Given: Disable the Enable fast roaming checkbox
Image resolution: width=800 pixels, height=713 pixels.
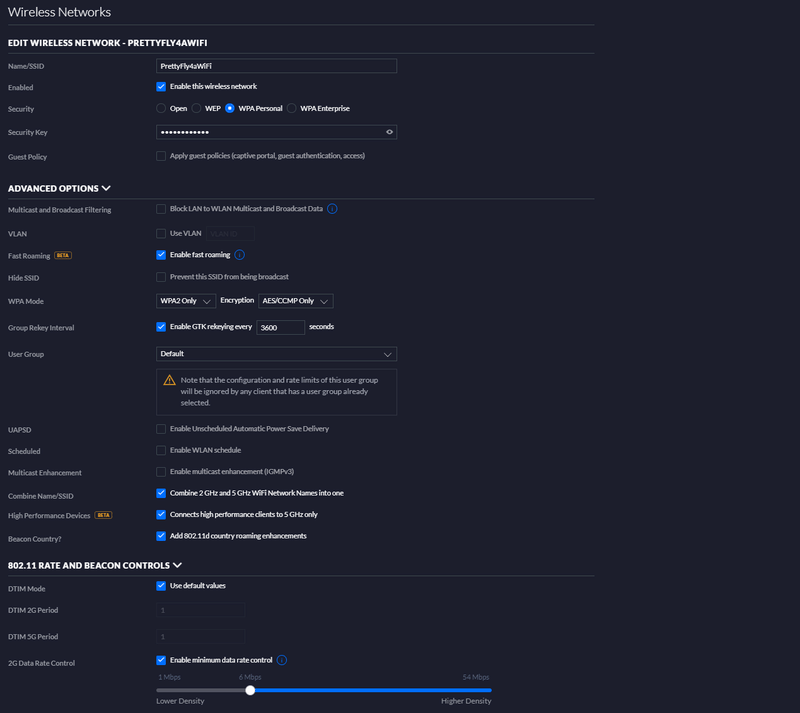Looking at the screenshot, I should coord(161,255).
